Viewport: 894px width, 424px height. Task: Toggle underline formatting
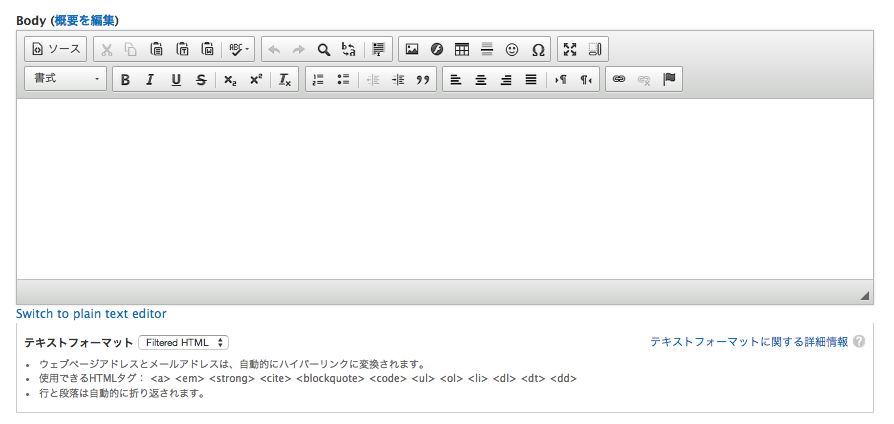pyautogui.click(x=176, y=80)
